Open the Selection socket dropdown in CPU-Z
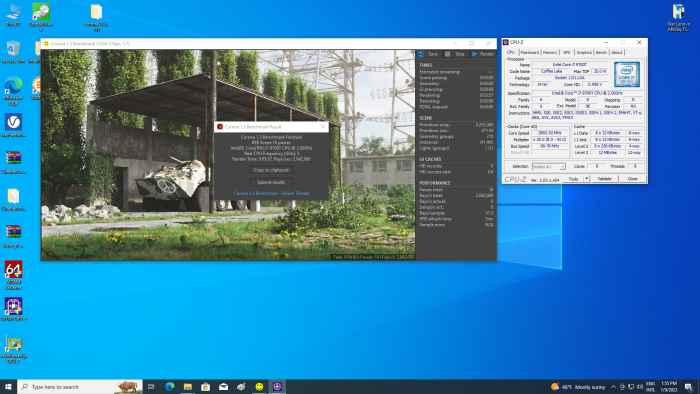This screenshot has height=394, width=700. coord(549,166)
